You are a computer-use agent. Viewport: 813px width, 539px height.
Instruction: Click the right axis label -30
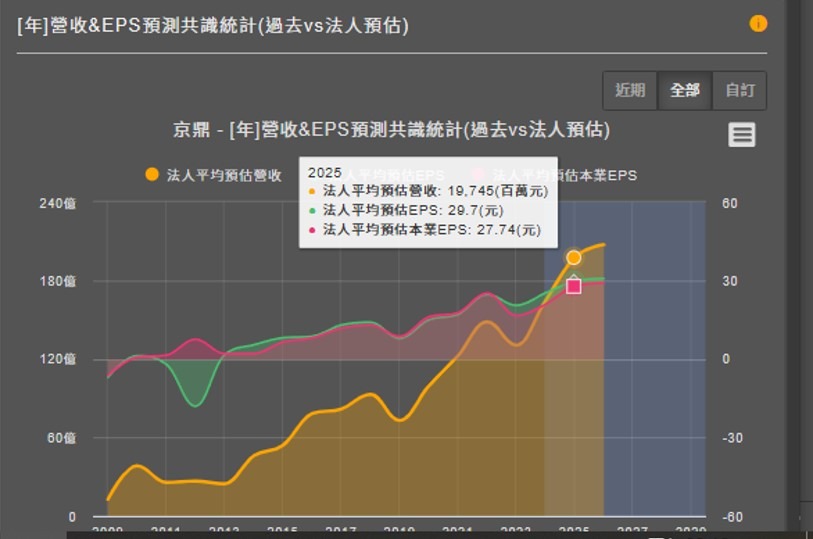click(732, 438)
